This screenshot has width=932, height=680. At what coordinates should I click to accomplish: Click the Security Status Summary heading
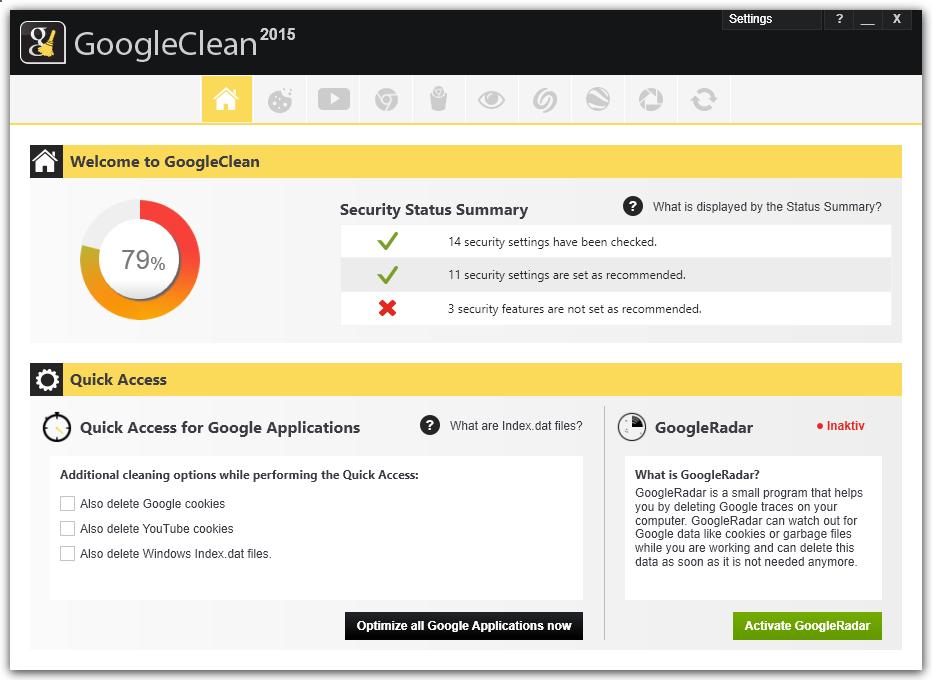click(434, 210)
